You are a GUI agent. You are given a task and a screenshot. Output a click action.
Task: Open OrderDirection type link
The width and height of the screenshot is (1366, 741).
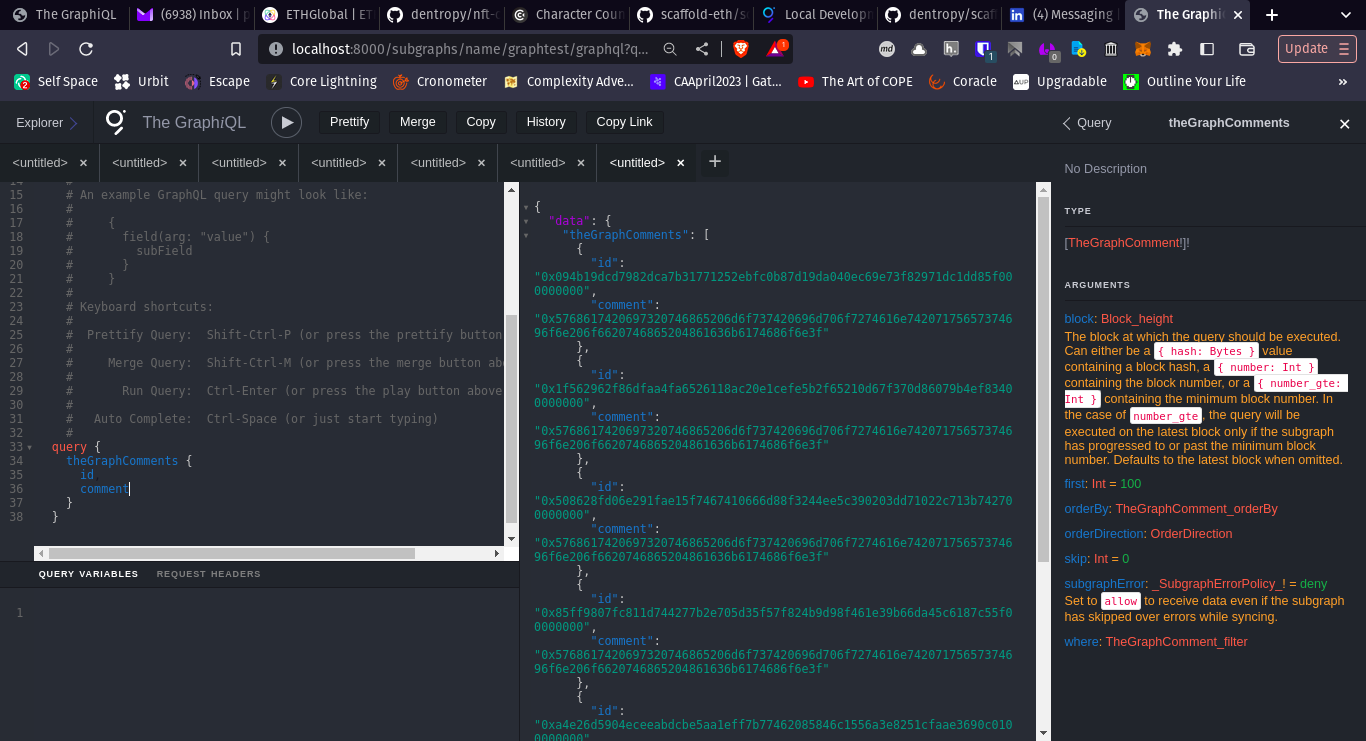coord(1191,534)
